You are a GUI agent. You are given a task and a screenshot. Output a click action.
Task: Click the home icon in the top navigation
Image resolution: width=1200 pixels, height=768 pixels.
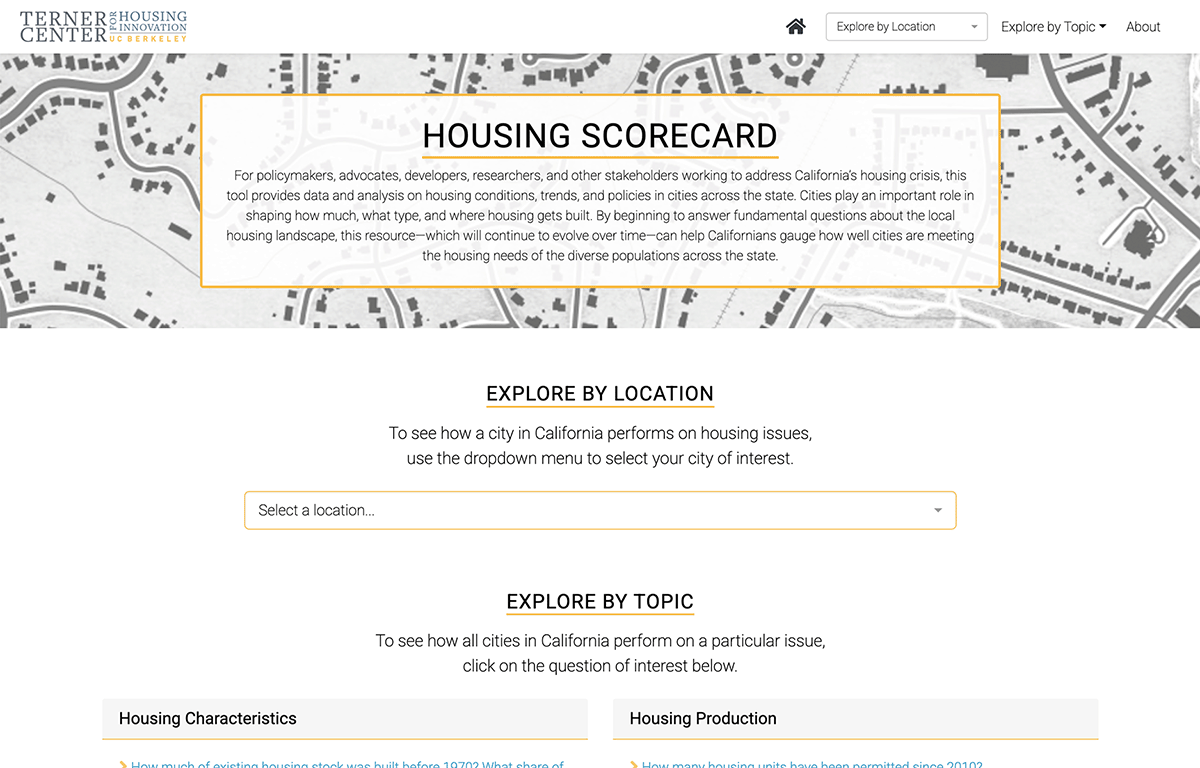[x=795, y=26]
